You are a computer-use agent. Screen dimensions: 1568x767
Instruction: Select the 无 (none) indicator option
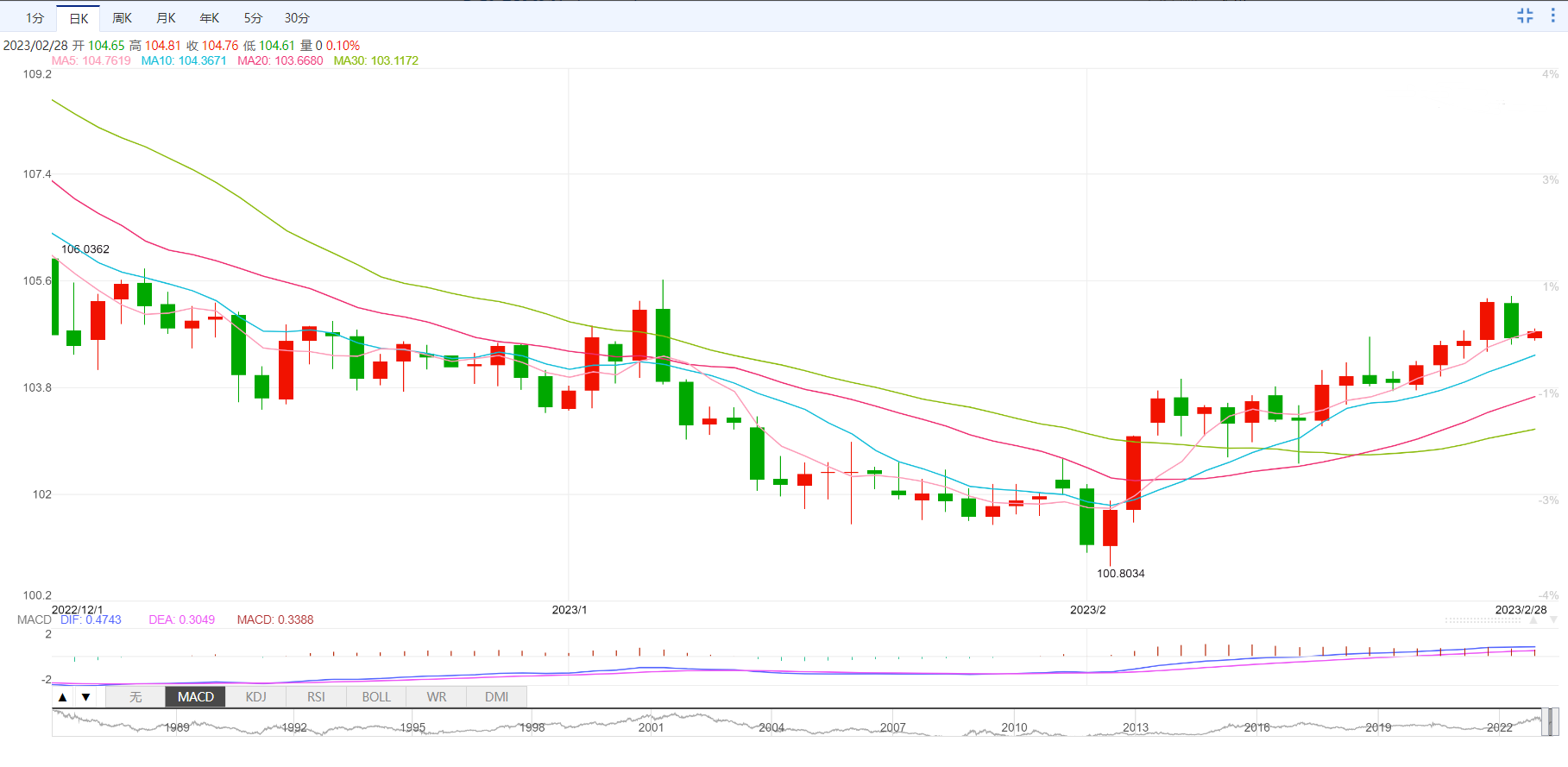coord(135,697)
